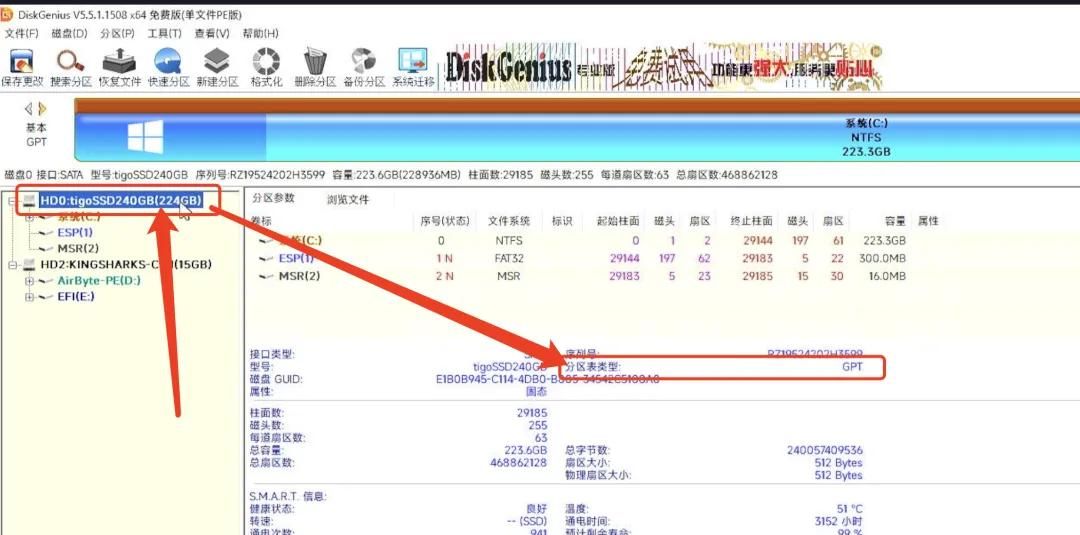Click the GPT partition table type value

pos(852,367)
